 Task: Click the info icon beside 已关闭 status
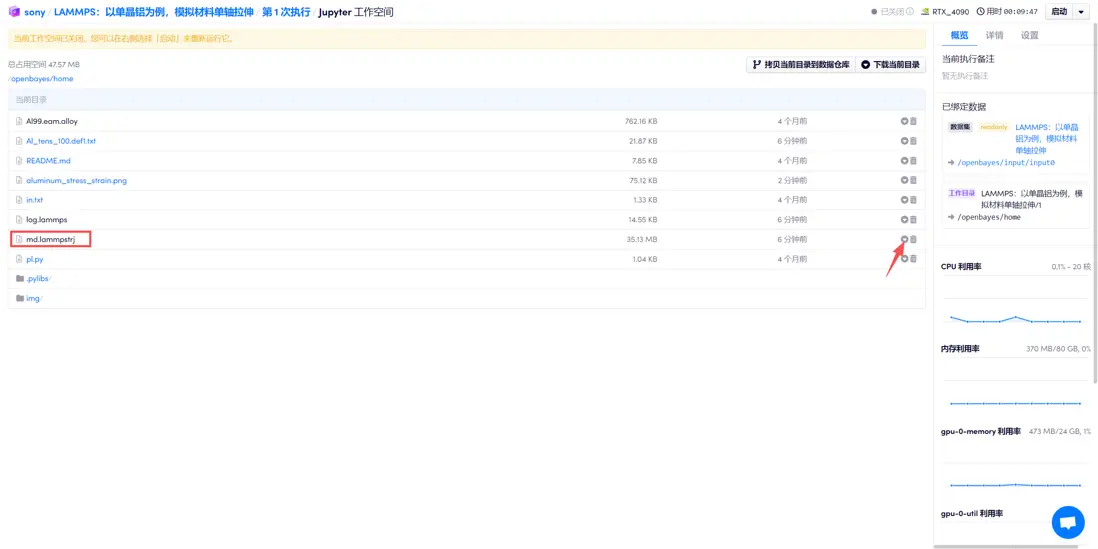pyautogui.click(x=910, y=11)
